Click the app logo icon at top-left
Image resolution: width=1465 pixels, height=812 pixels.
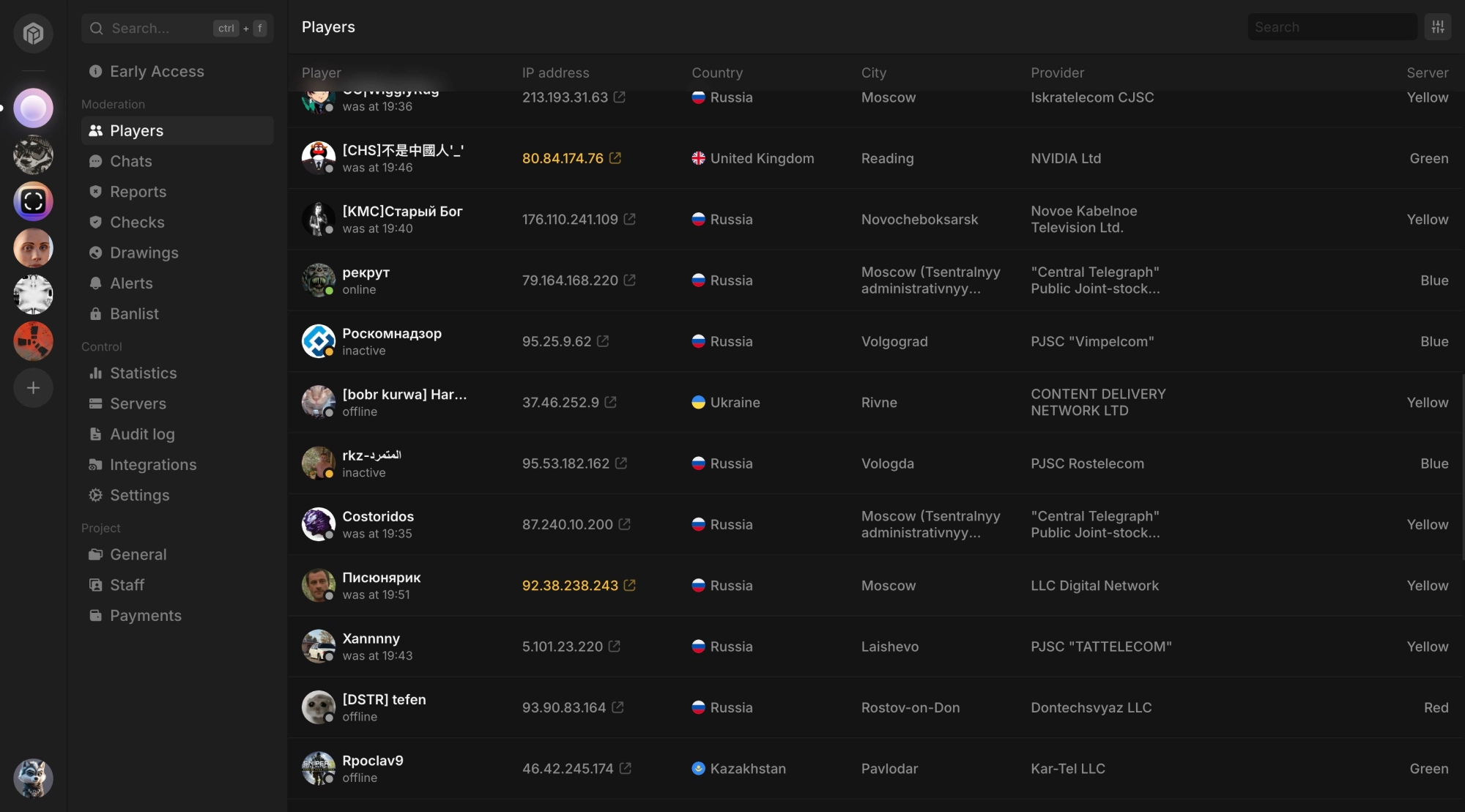pos(33,33)
